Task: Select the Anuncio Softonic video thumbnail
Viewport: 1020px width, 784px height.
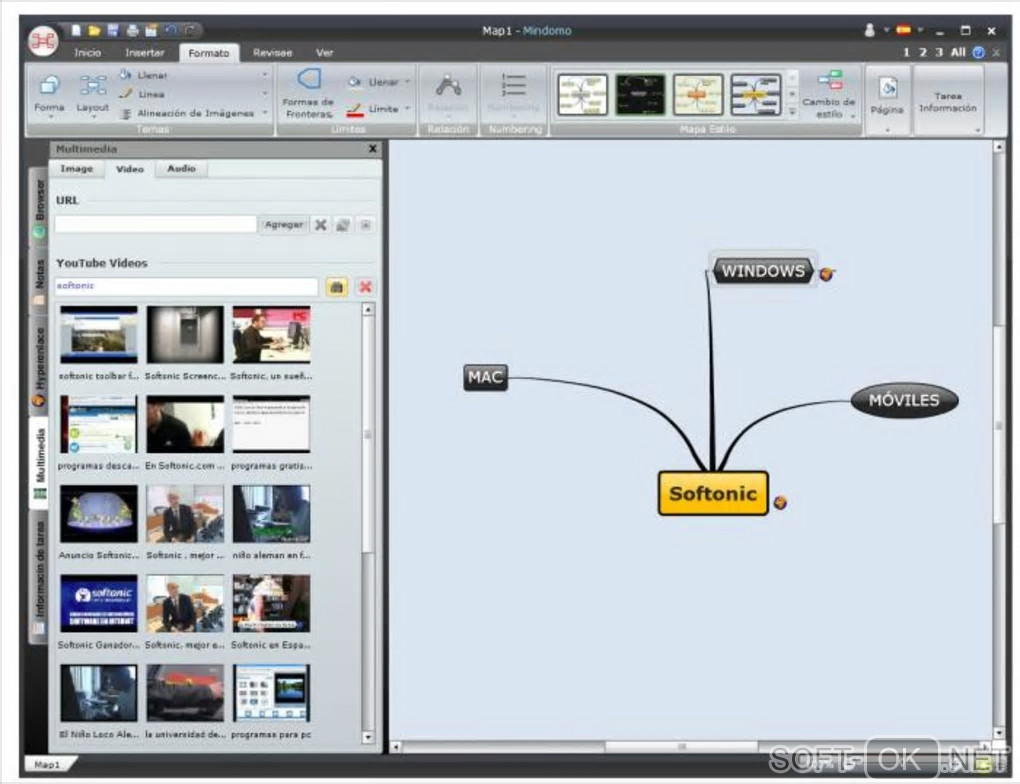Action: coord(99,513)
